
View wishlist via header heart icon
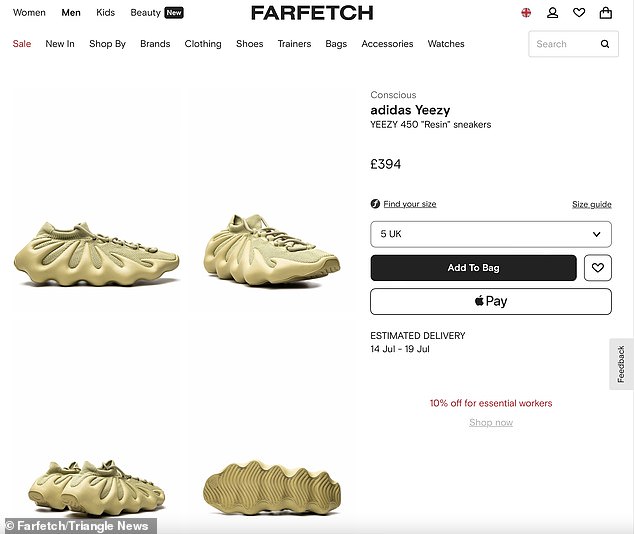pos(579,13)
